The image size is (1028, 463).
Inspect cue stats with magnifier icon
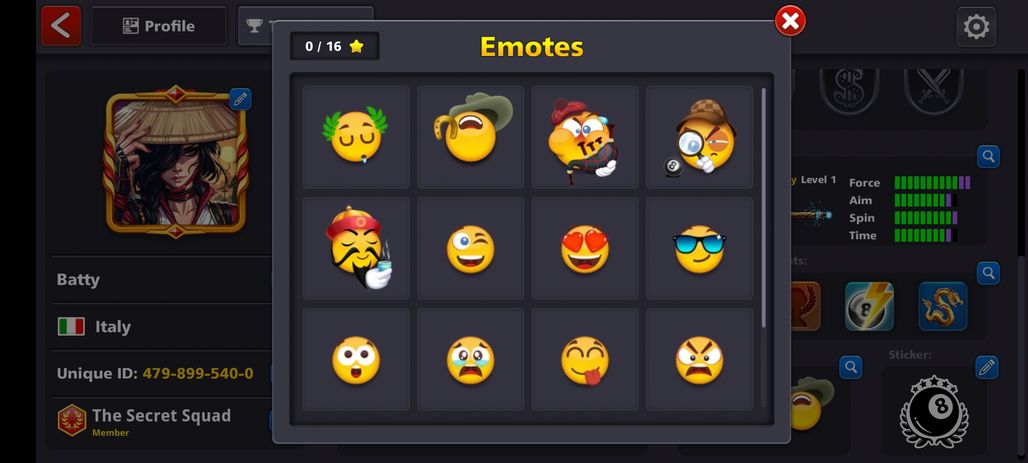pyautogui.click(x=988, y=156)
